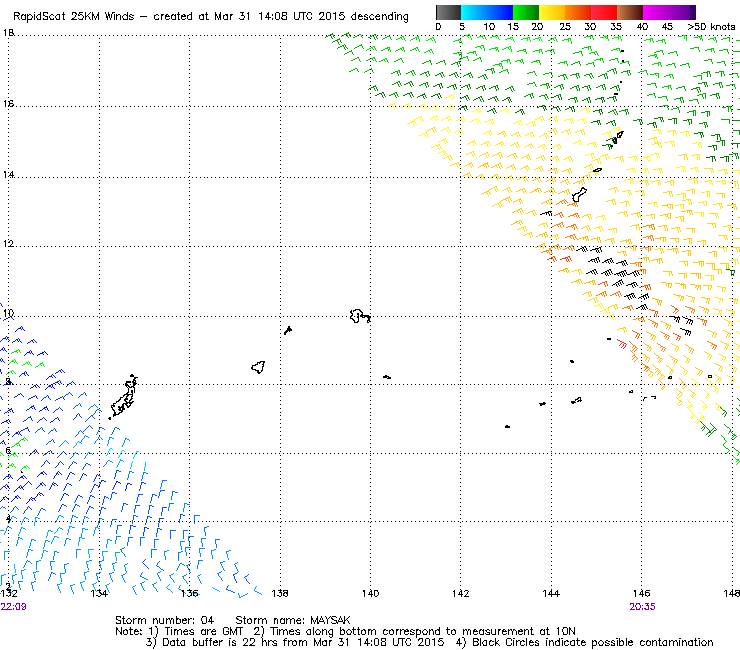Click the purple '22:09' time label
The height and width of the screenshot is (650, 740).
13,607
